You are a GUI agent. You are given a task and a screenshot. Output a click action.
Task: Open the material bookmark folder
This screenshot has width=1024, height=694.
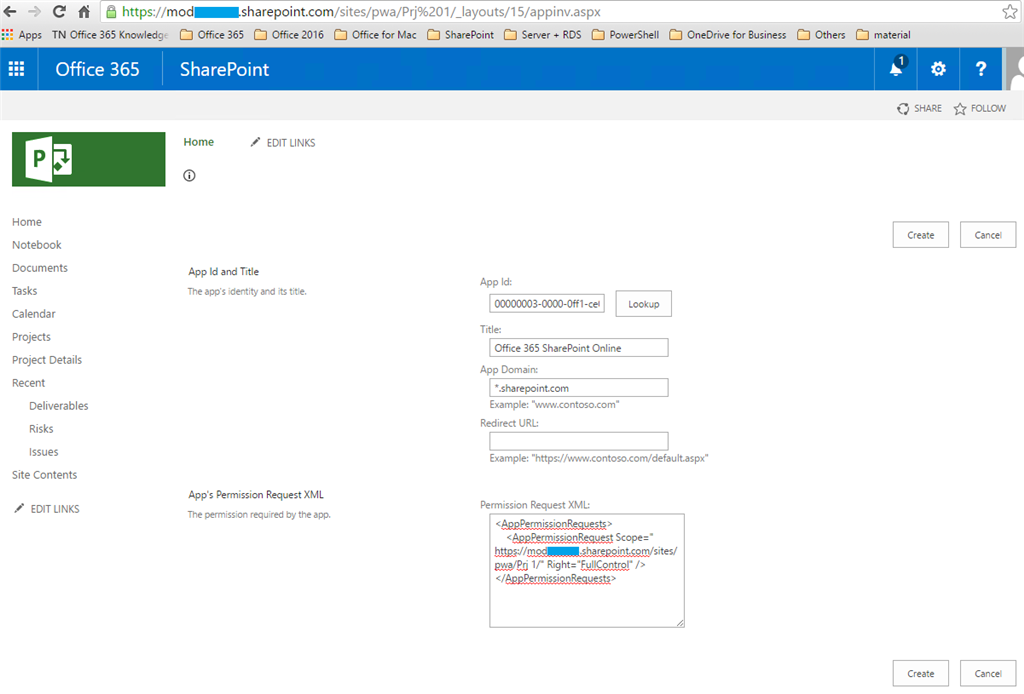point(884,35)
